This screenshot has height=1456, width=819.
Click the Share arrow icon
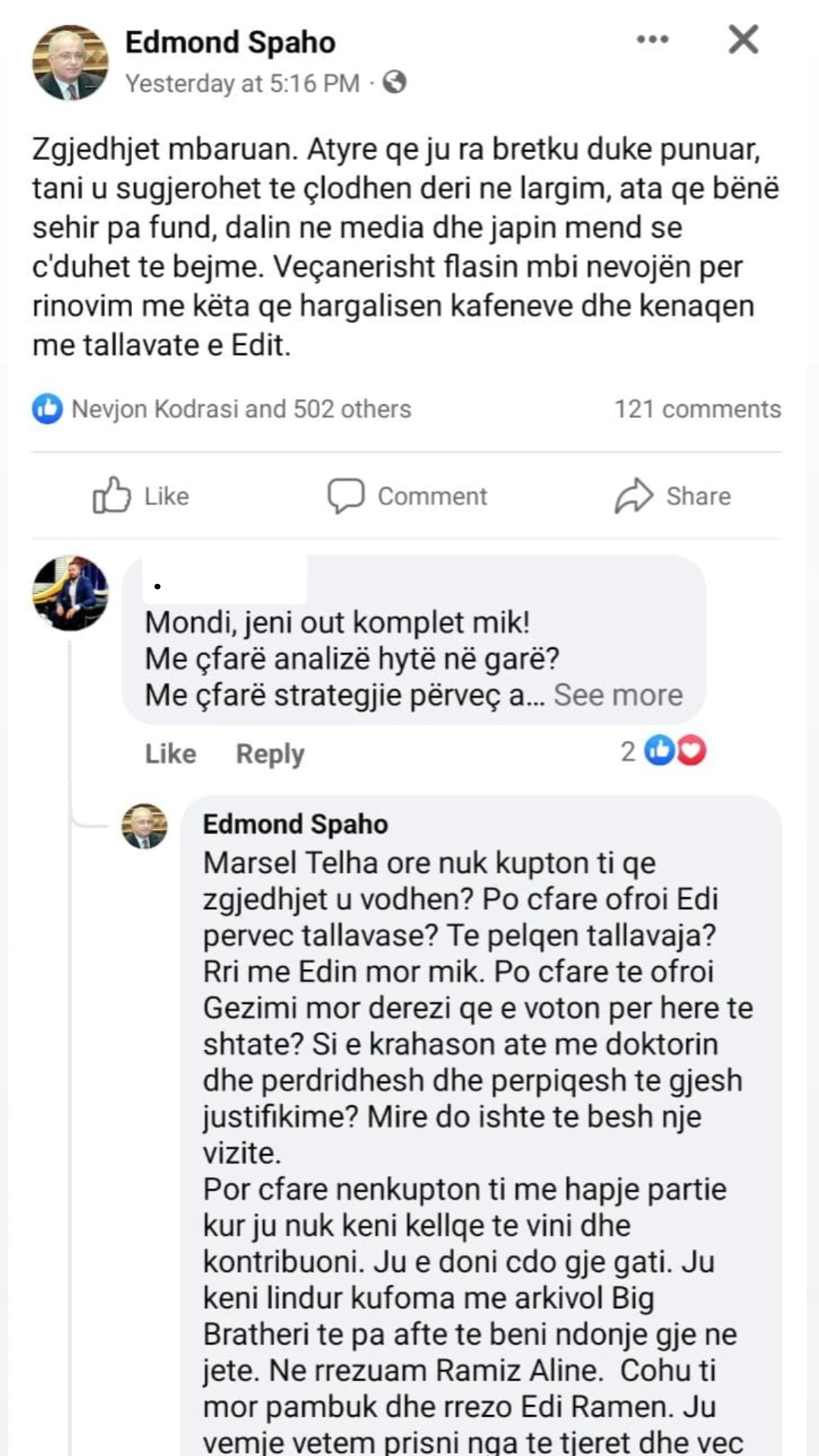point(633,495)
